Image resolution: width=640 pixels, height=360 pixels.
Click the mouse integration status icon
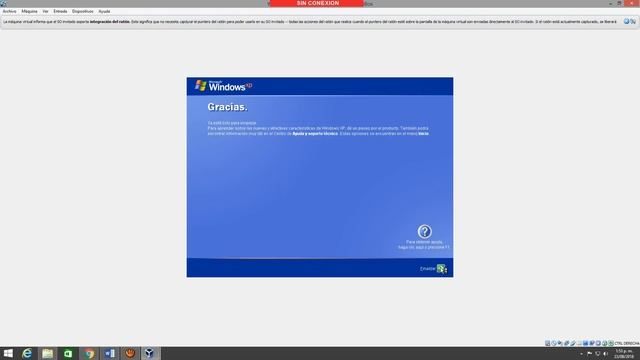pos(604,343)
